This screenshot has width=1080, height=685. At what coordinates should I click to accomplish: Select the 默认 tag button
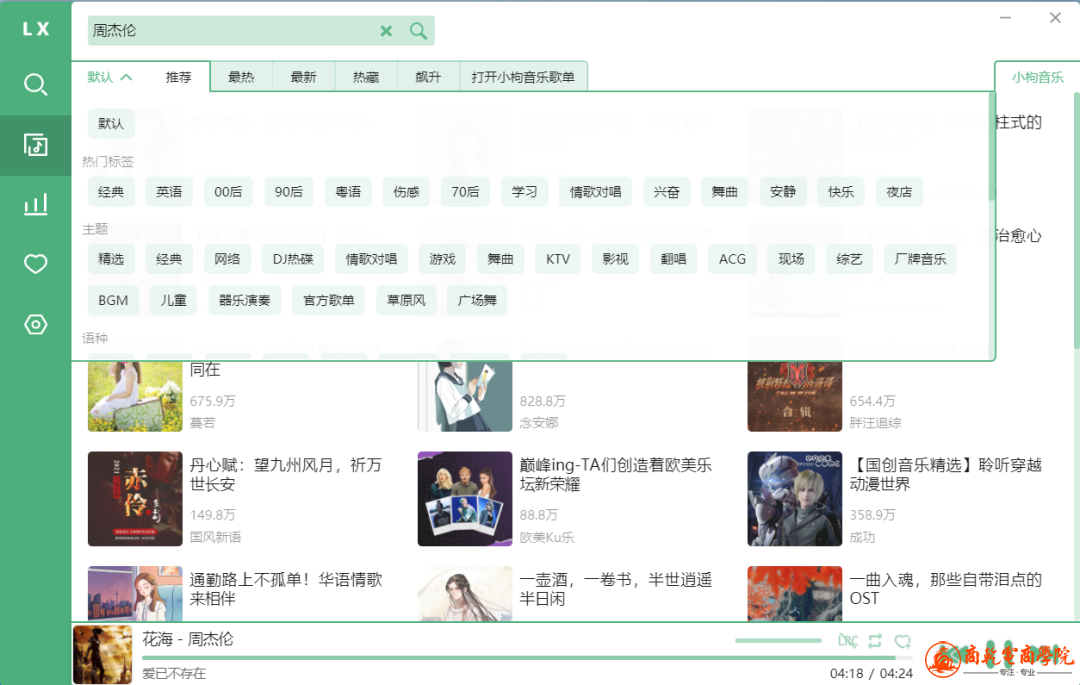(x=111, y=124)
